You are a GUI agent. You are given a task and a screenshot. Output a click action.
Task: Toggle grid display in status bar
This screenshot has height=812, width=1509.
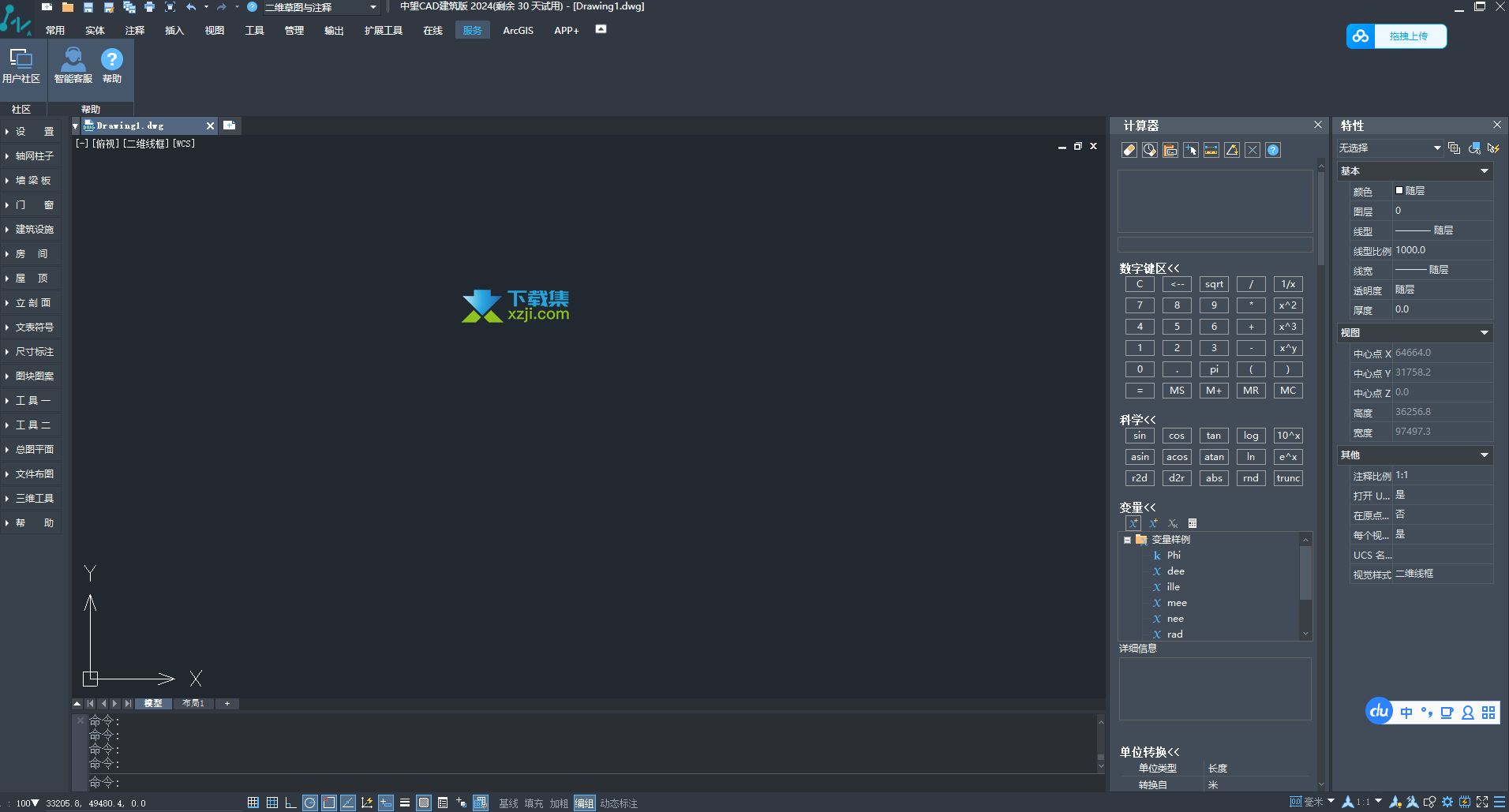(x=272, y=803)
